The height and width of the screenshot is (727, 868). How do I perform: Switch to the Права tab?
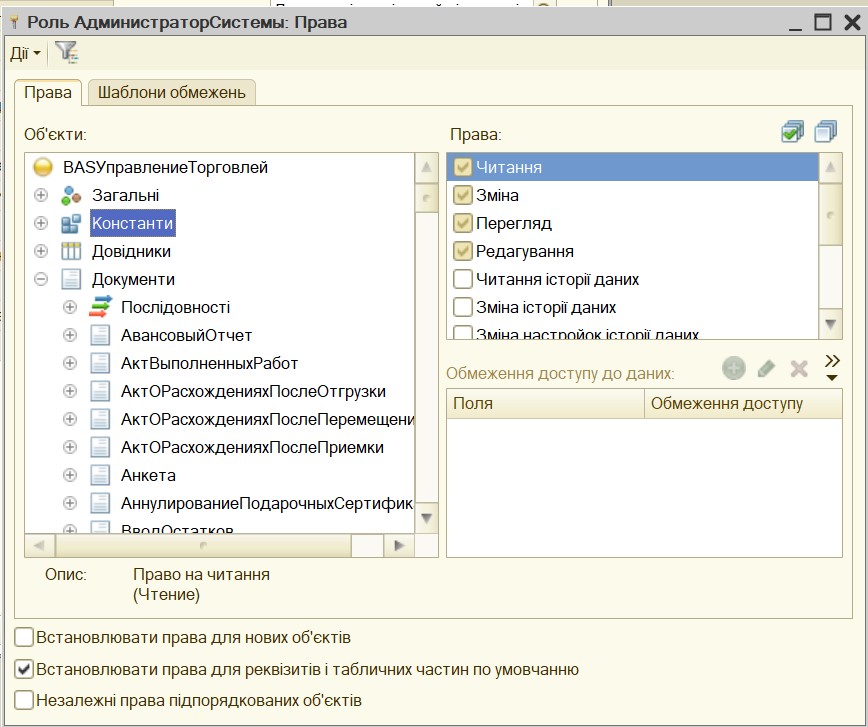tap(48, 92)
